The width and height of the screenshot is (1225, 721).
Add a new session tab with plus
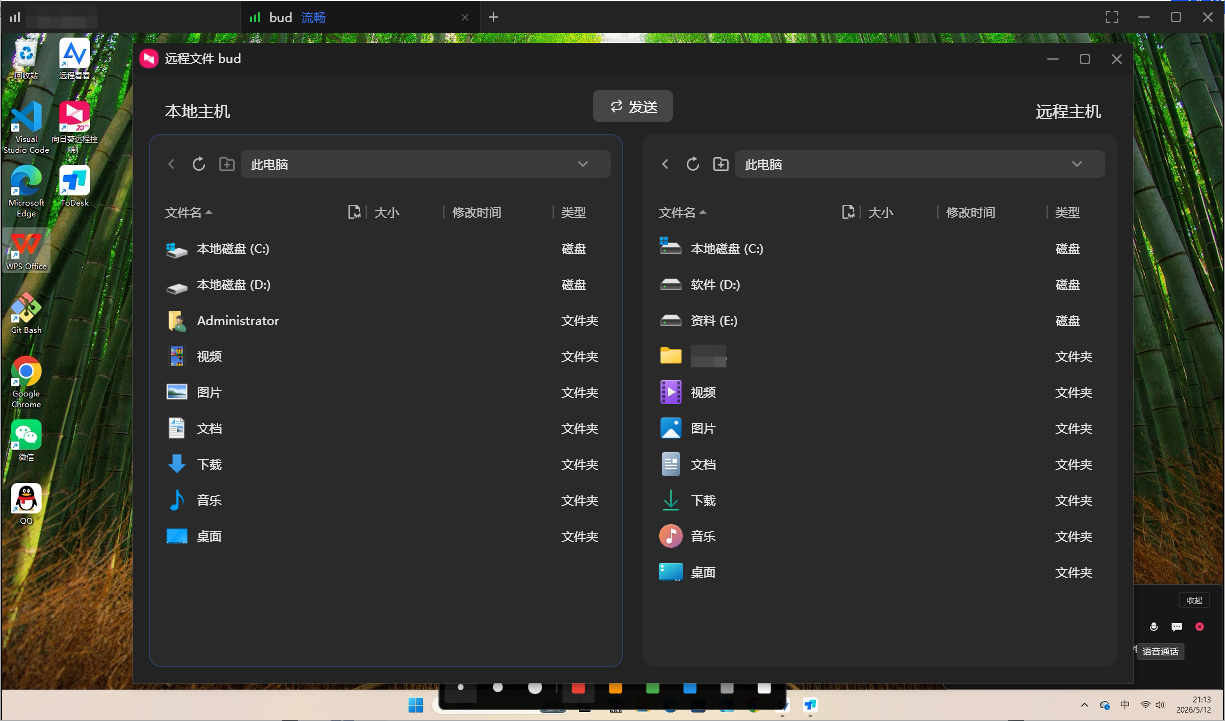click(493, 17)
